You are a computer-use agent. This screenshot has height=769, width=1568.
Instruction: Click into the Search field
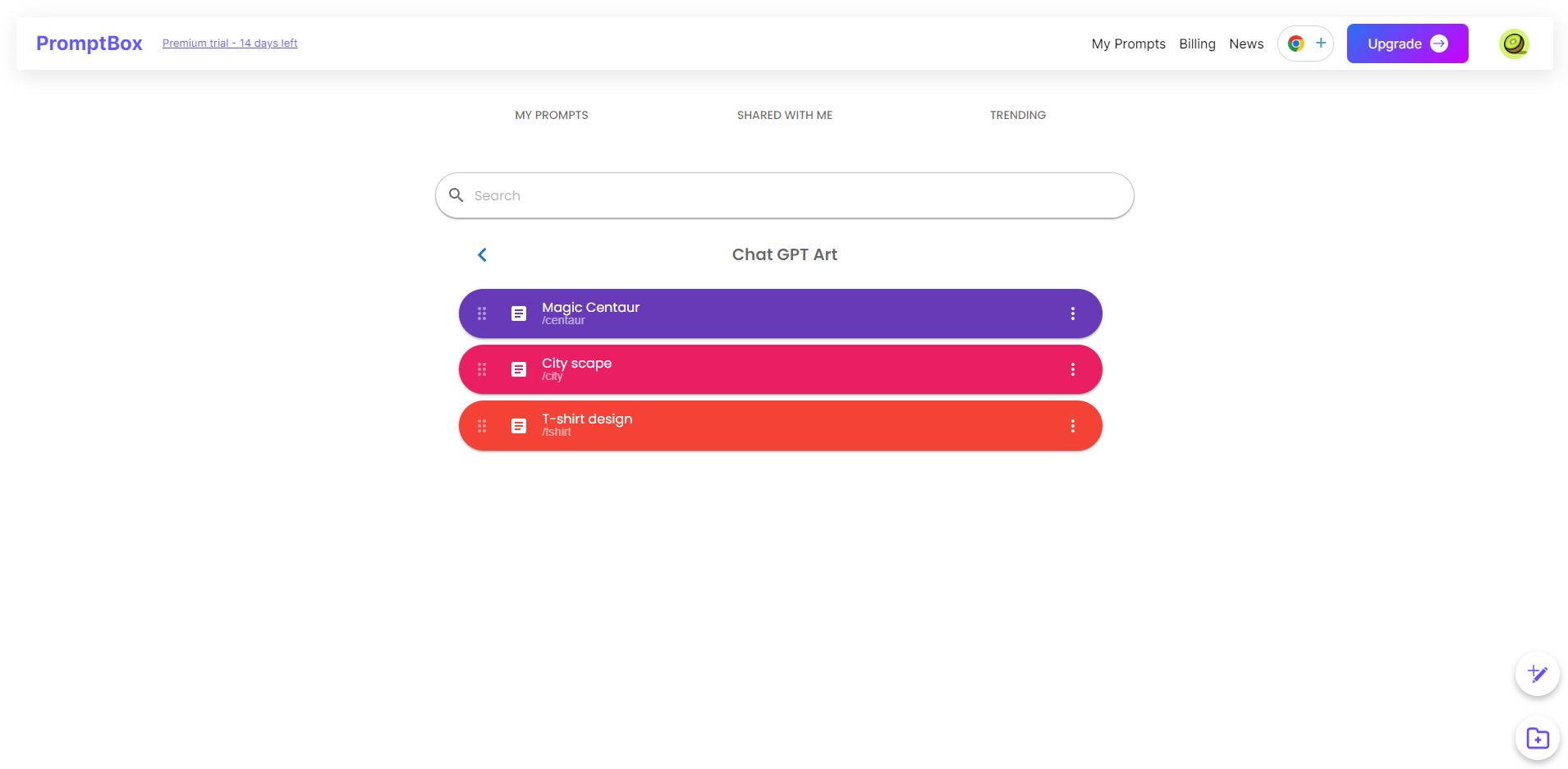tap(785, 195)
